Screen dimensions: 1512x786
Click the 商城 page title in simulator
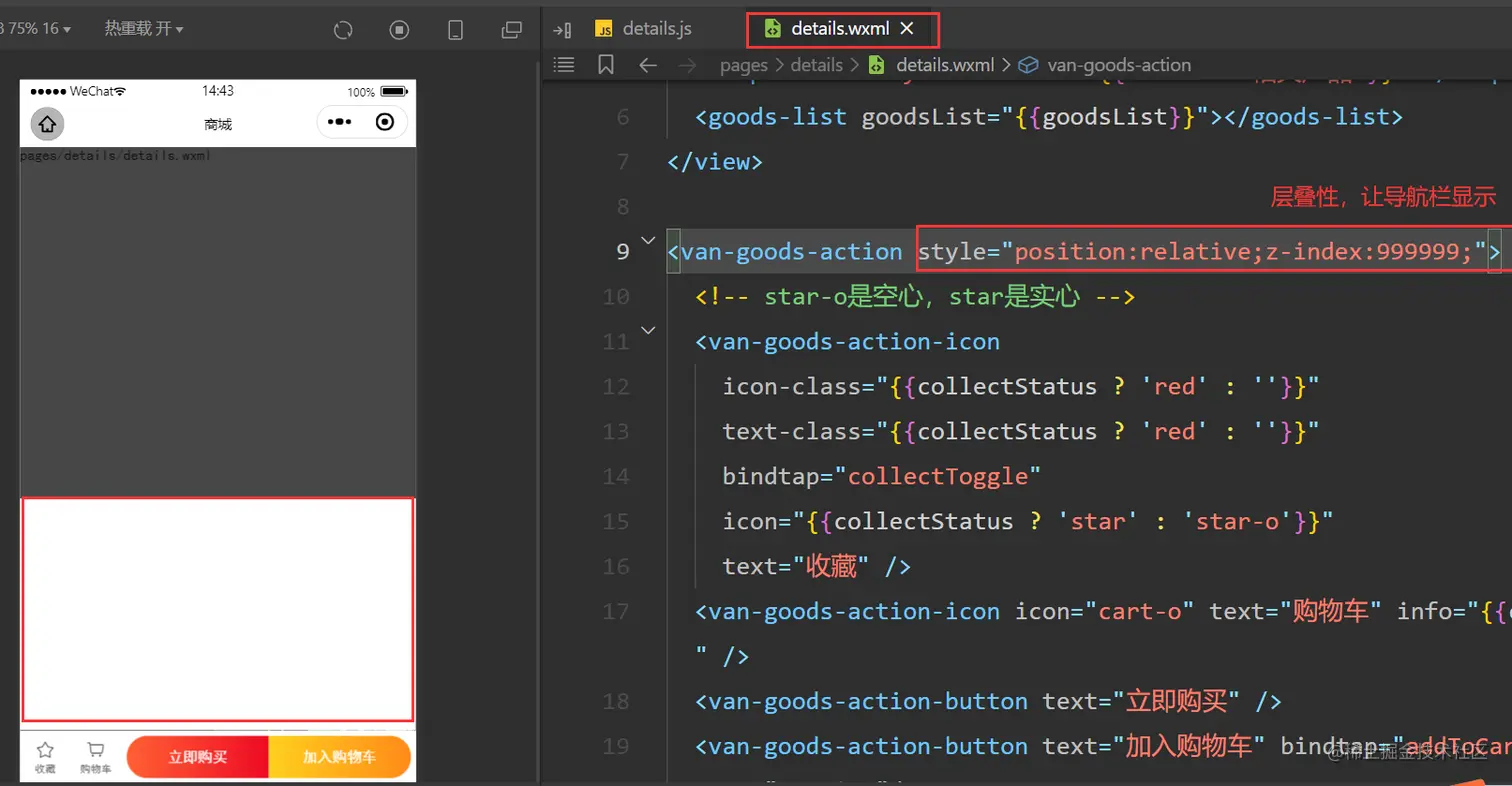click(x=218, y=124)
